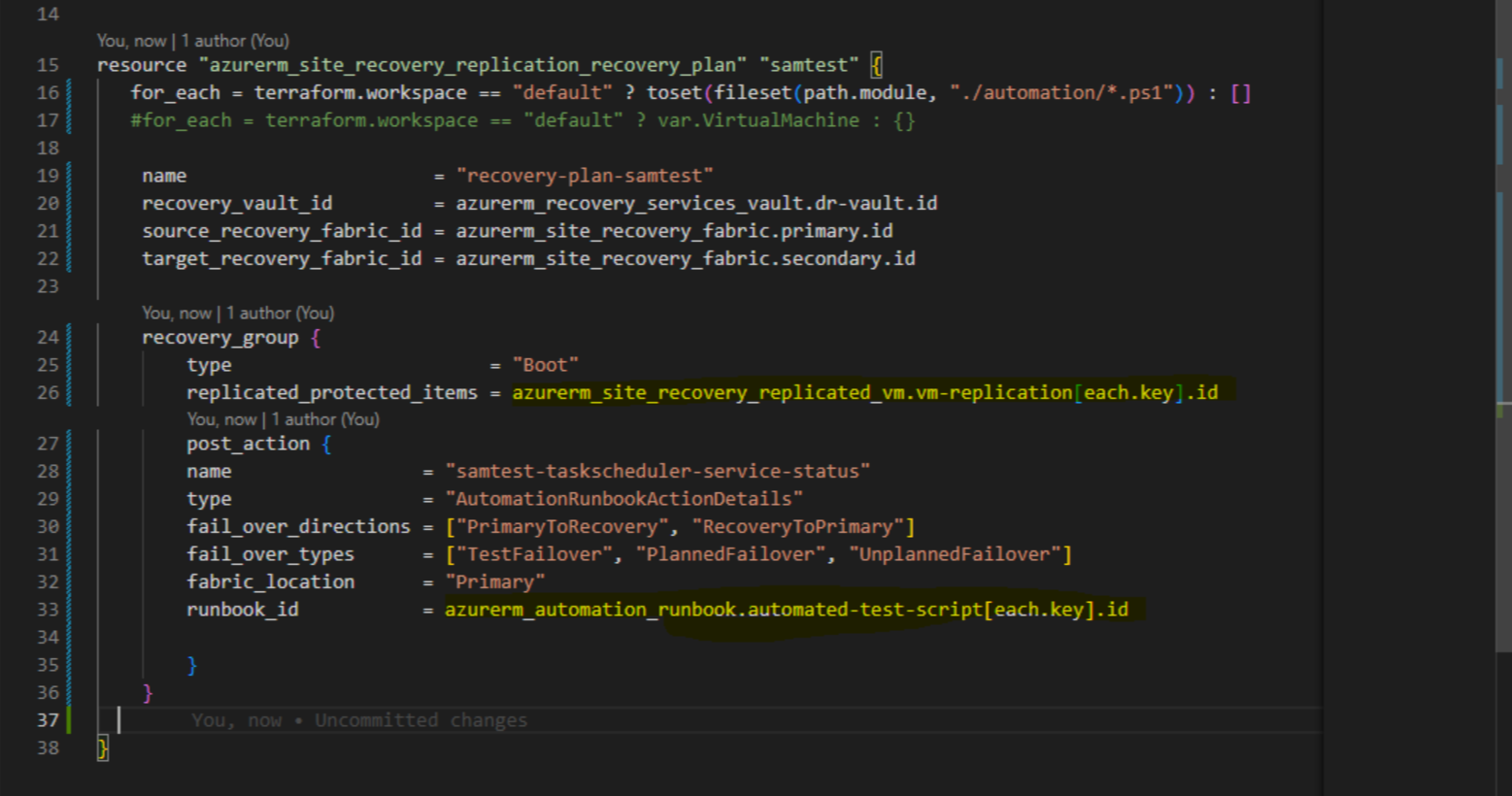The width and height of the screenshot is (1512, 796).
Task: Select line number 15 to highlight the line
Action: pos(46,64)
